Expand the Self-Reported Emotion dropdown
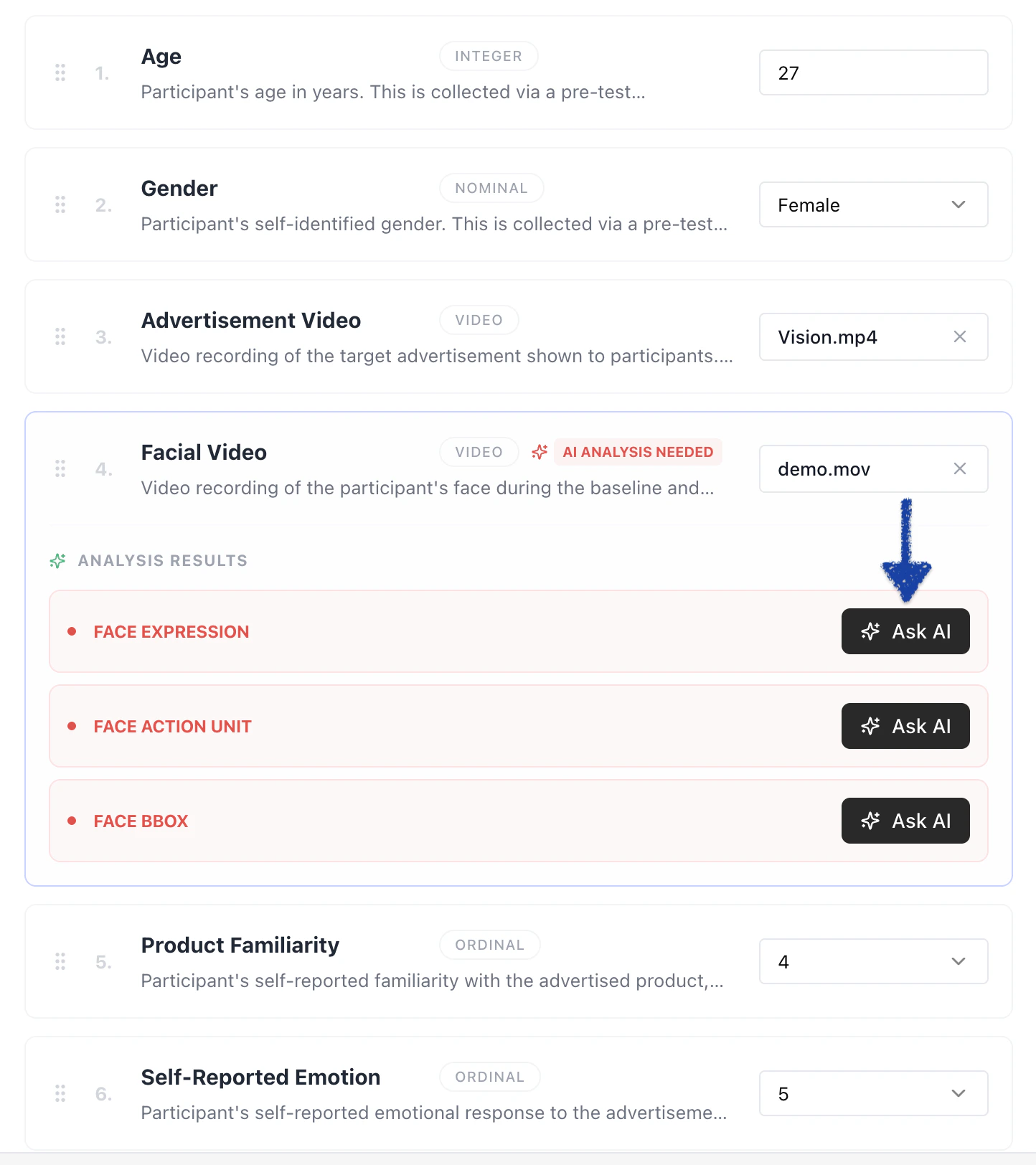The image size is (1036, 1165). [x=873, y=1093]
